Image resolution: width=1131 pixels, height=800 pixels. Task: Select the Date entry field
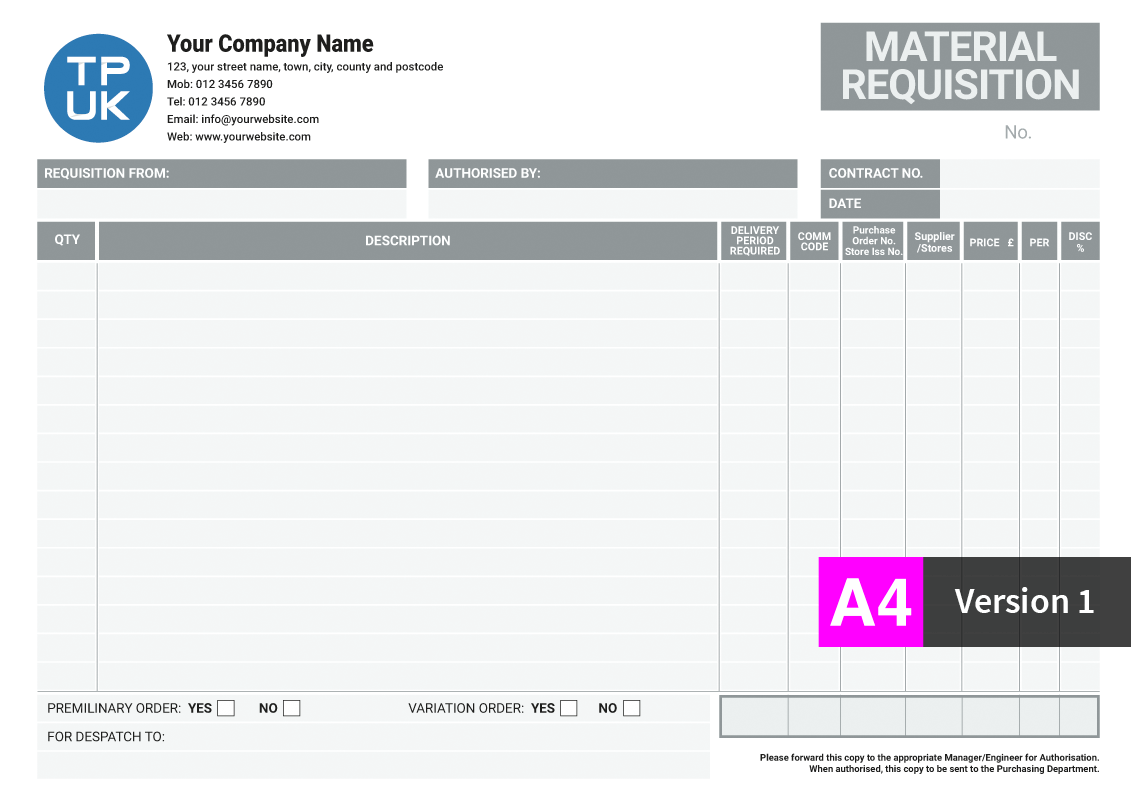1018,204
